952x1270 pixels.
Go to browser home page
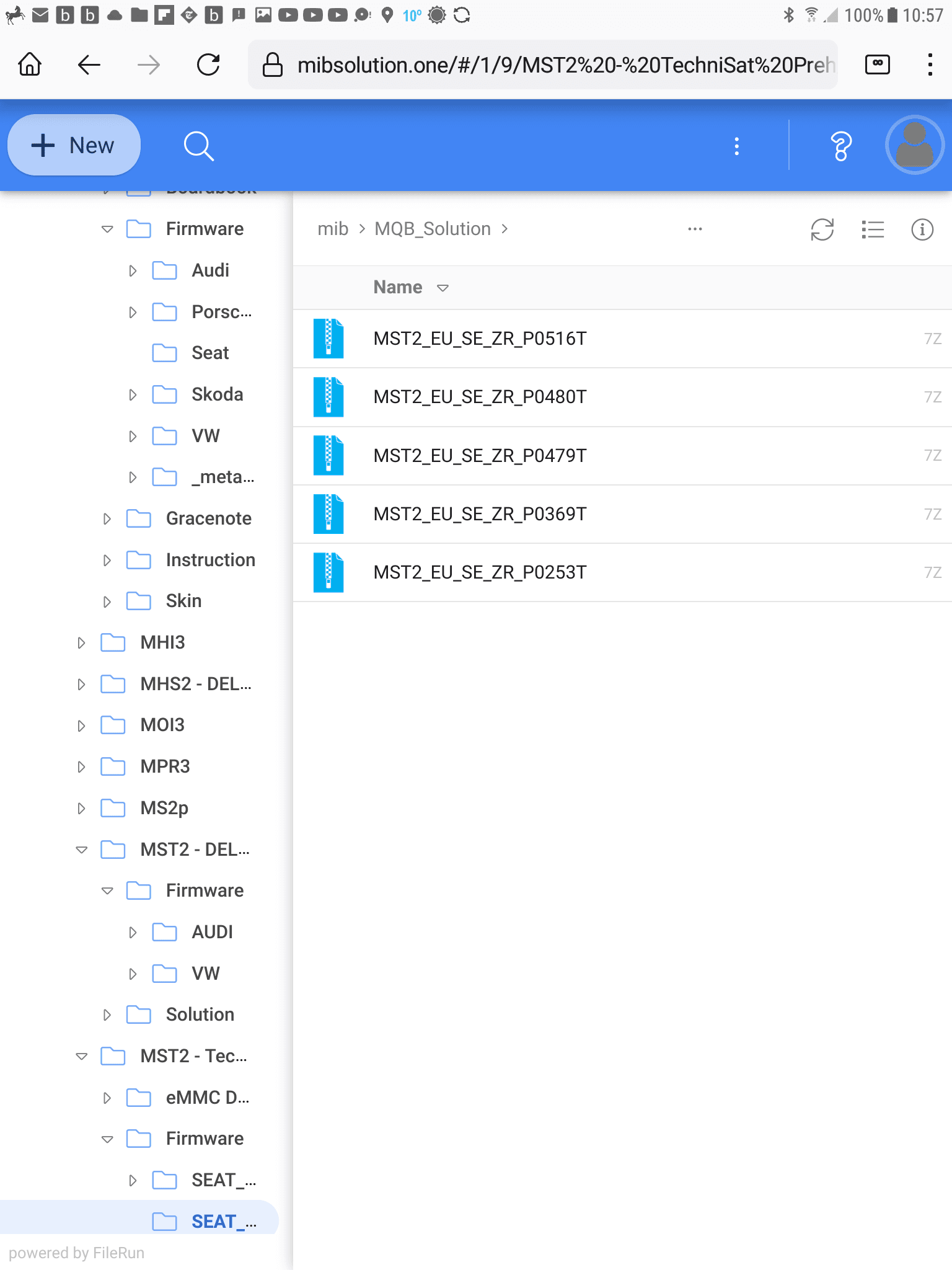click(x=30, y=64)
